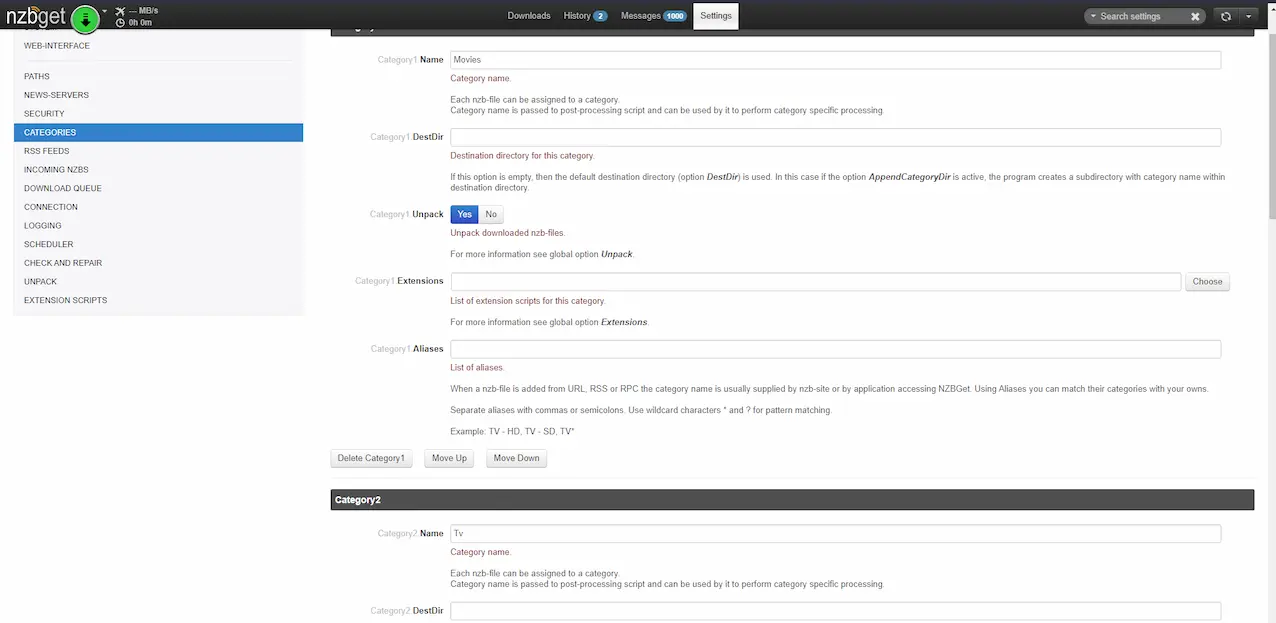
Task: Open the History tab
Action: click(585, 16)
